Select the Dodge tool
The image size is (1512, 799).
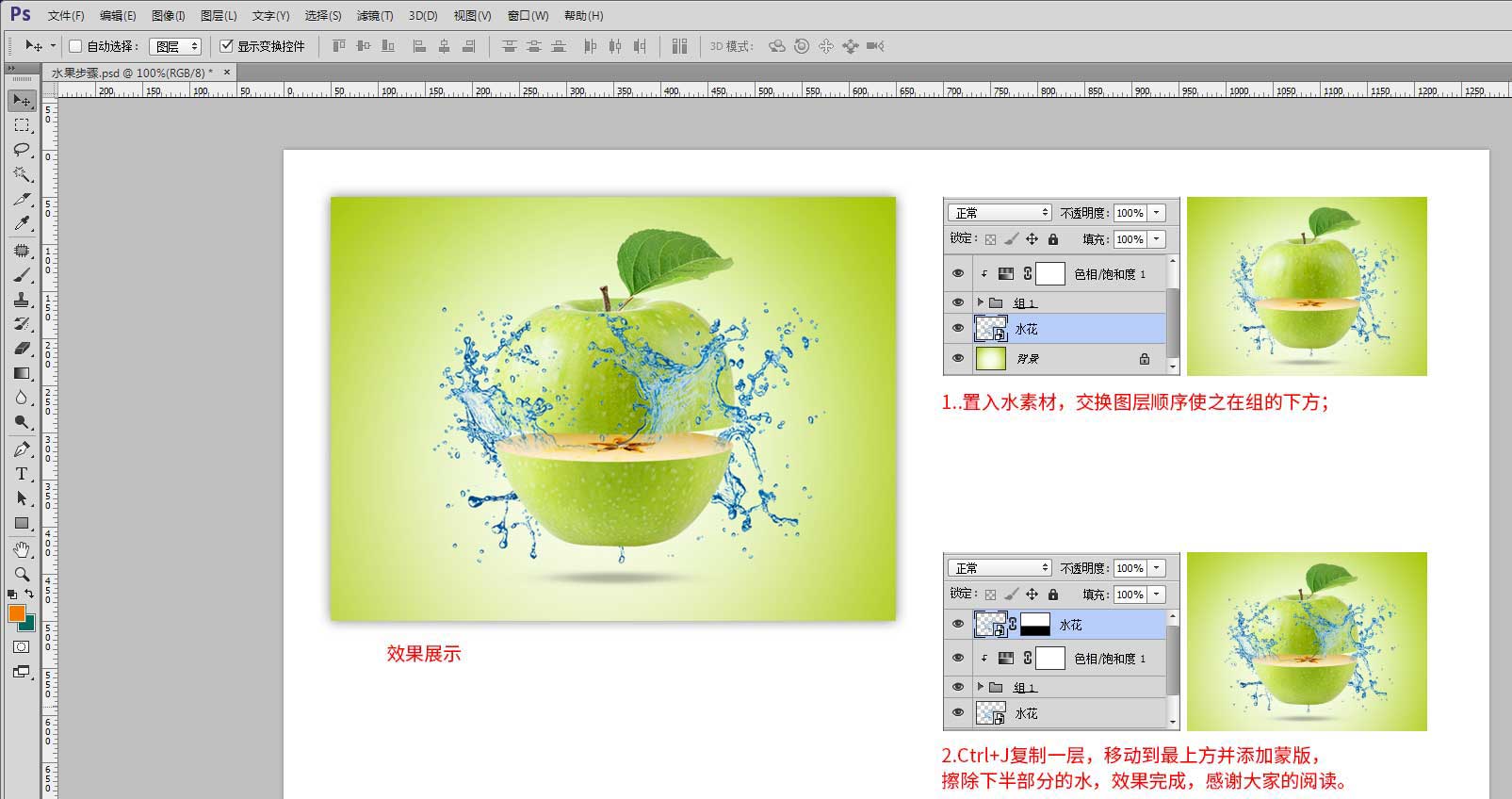[x=22, y=422]
